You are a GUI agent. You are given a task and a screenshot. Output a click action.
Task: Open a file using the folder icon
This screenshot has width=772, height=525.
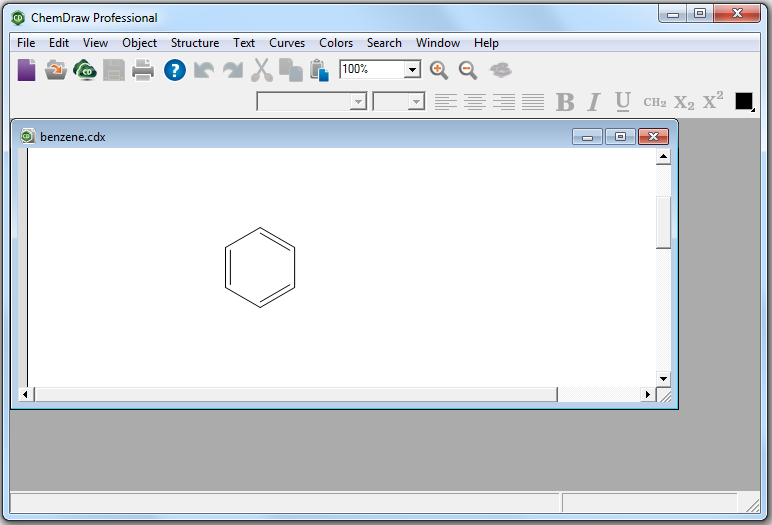point(56,70)
